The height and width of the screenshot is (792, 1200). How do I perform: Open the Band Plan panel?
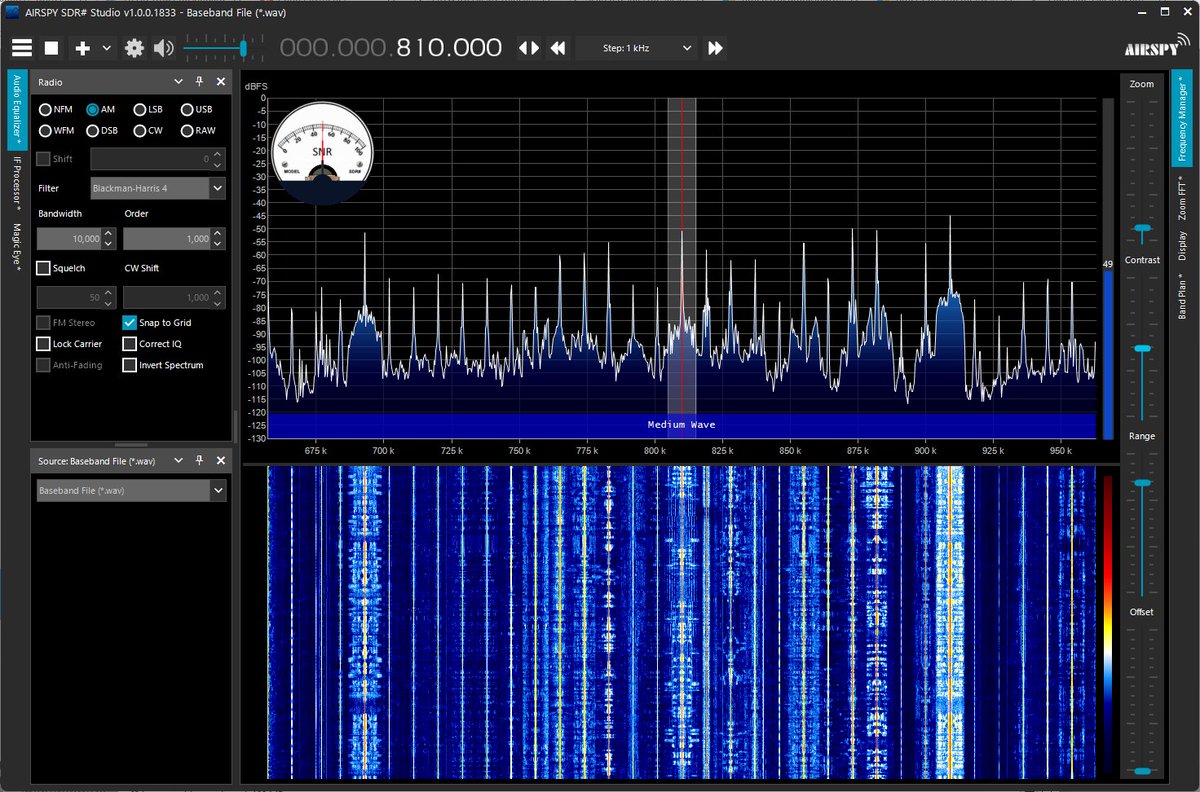click(1182, 295)
